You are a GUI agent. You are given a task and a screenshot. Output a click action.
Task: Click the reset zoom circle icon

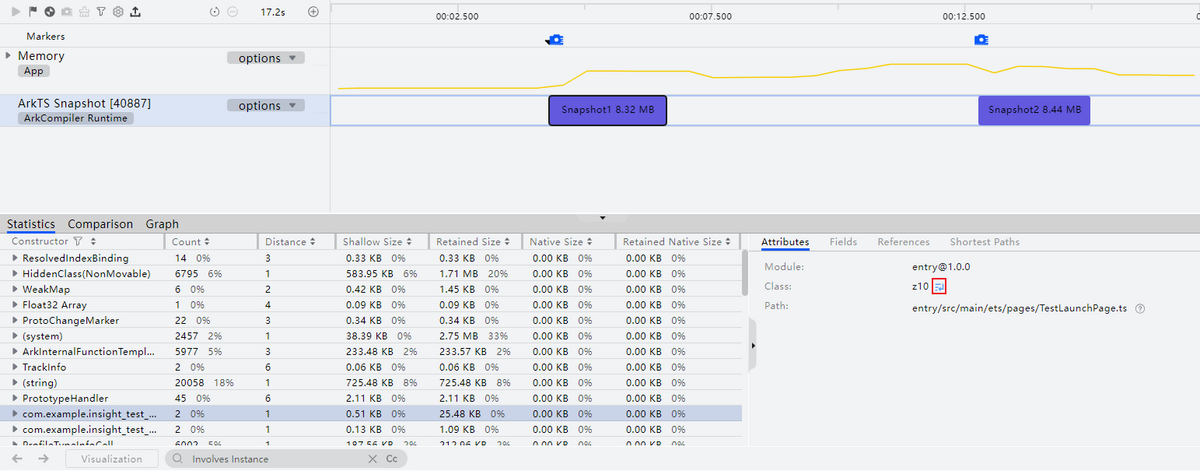[x=215, y=12]
